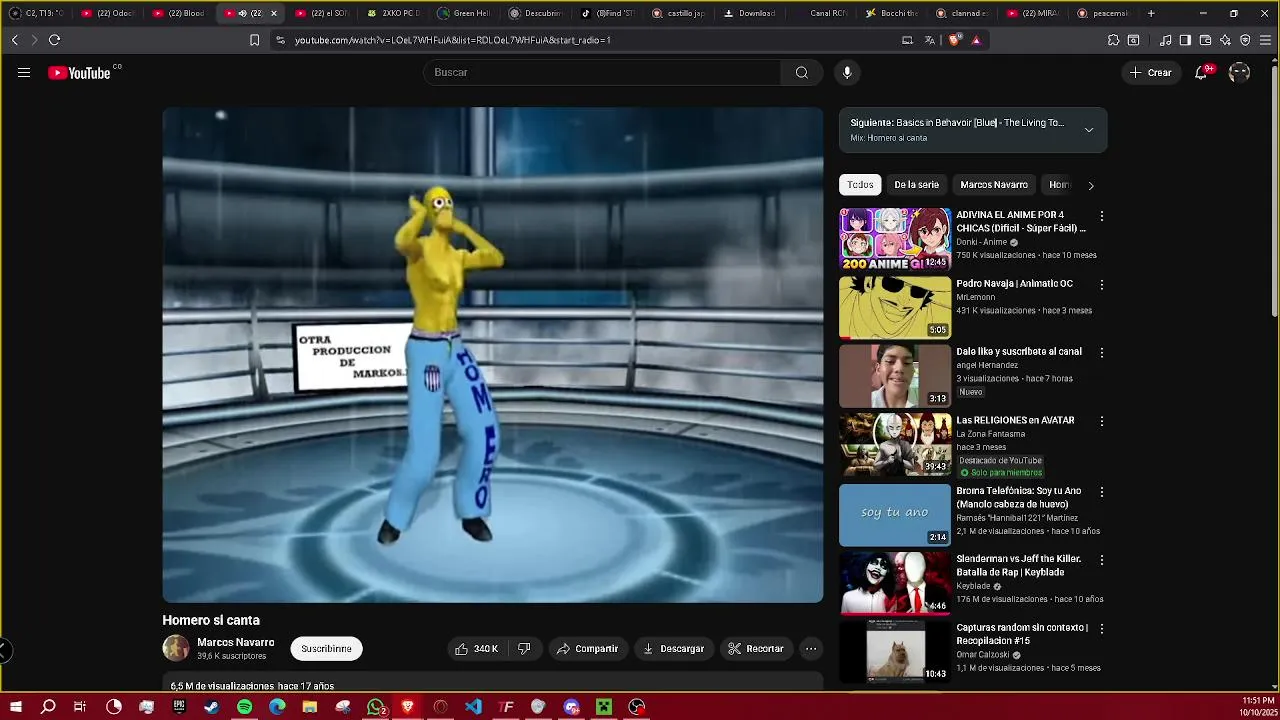Go back using browser back arrow
This screenshot has height=720, width=1280.
(x=14, y=40)
